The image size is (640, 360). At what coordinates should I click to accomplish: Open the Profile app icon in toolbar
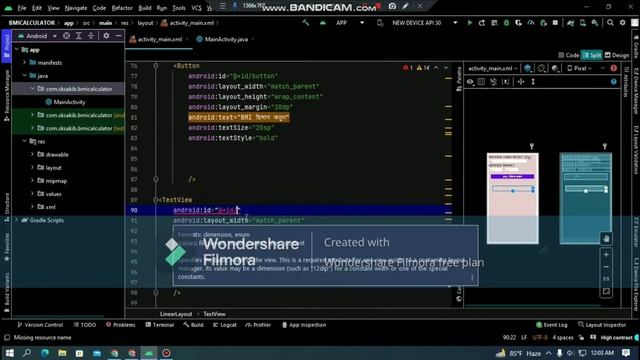click(531, 23)
